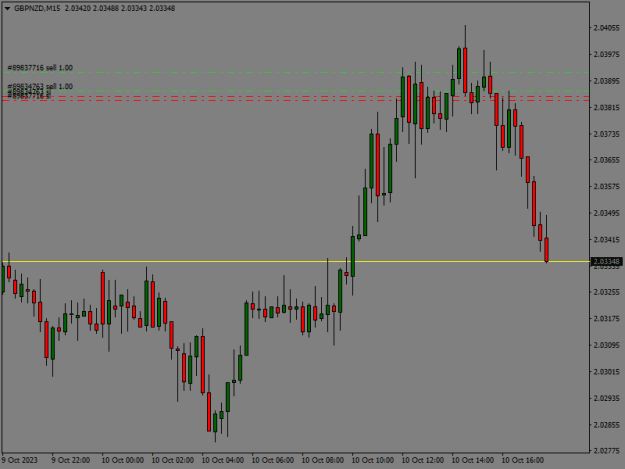Click price scale label 2.03895
625x469 pixels.
click(x=607, y=81)
